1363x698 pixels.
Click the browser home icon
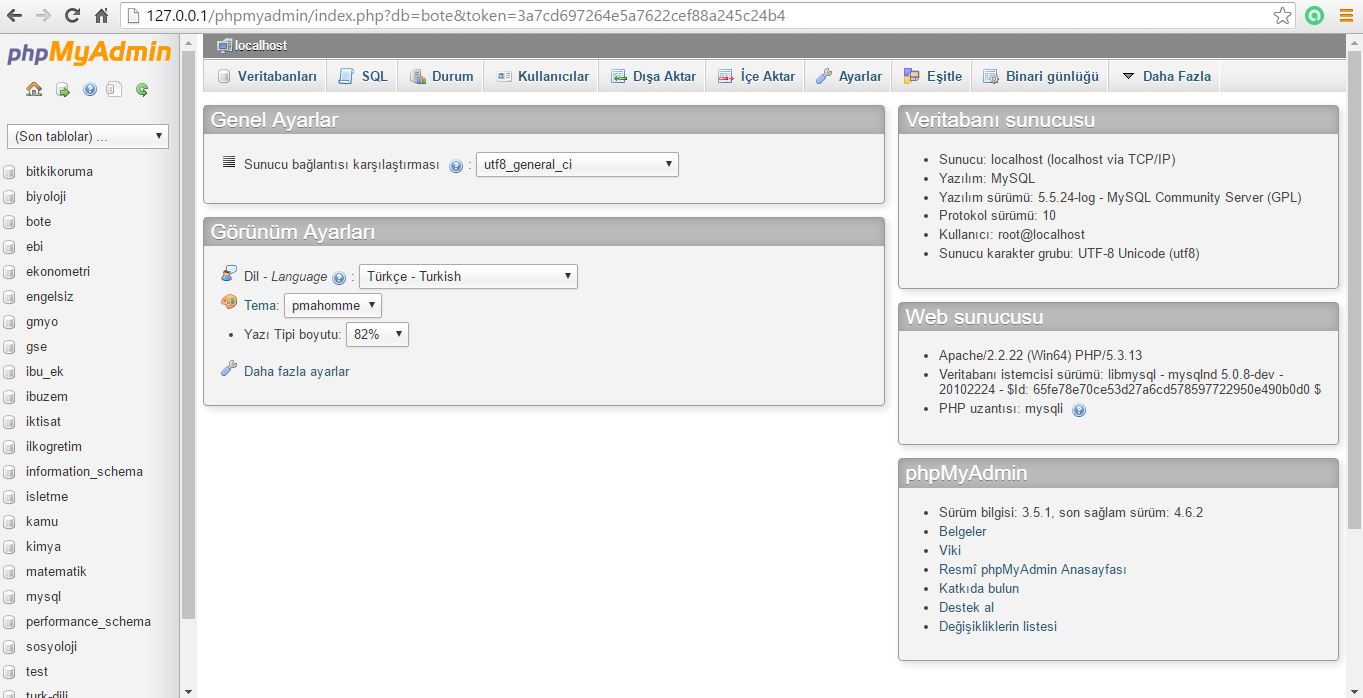pyautogui.click(x=101, y=16)
